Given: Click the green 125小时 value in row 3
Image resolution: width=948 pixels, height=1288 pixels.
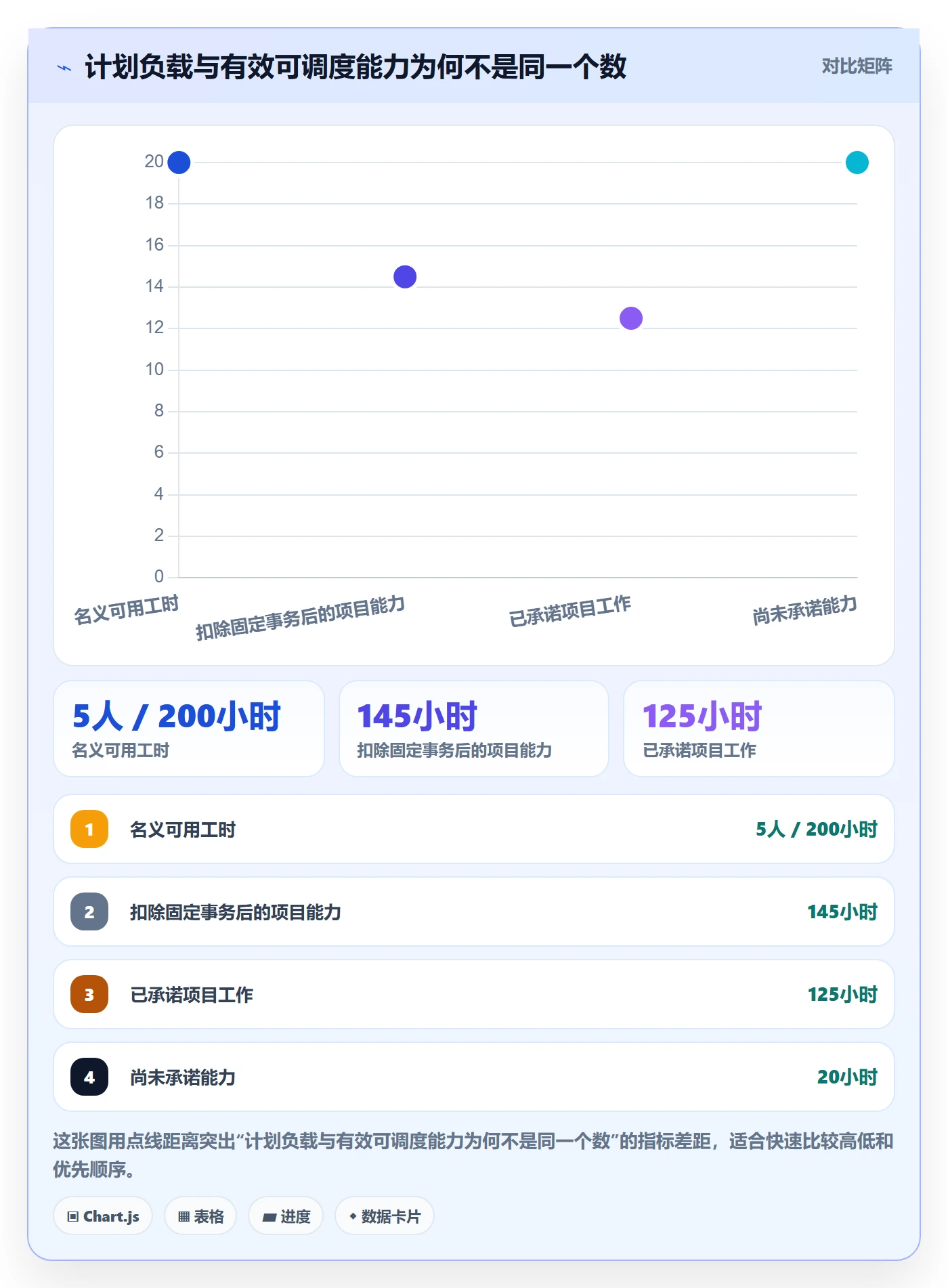Looking at the screenshot, I should tap(842, 994).
